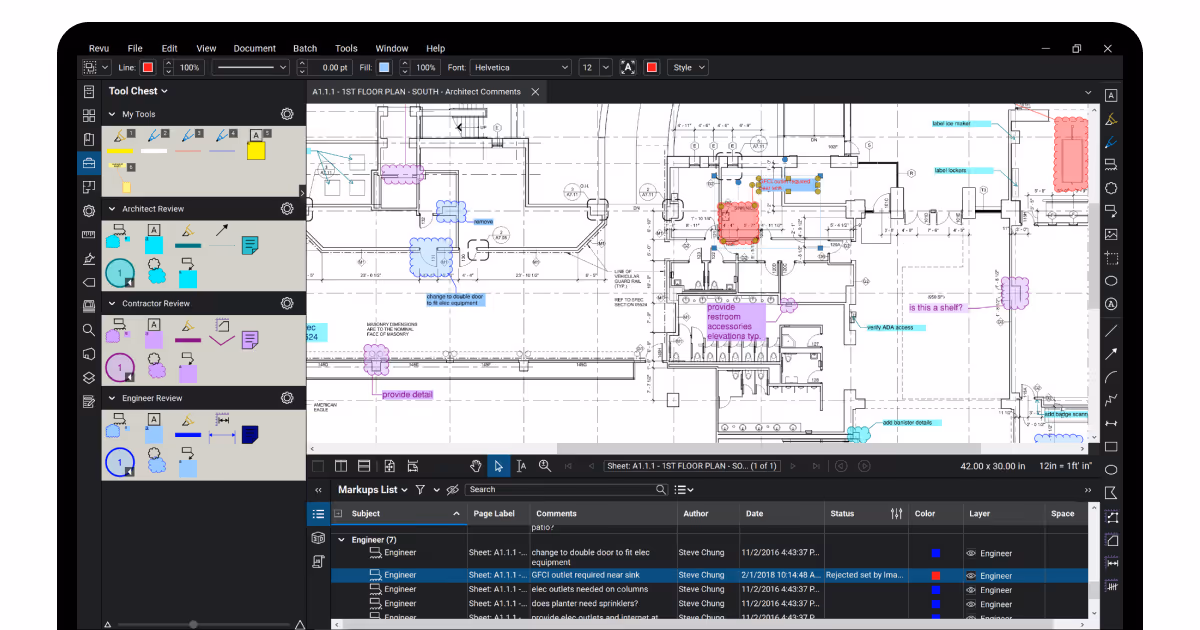Pick the cyan note tool in Architect Review
The width and height of the screenshot is (1200, 630).
250,243
